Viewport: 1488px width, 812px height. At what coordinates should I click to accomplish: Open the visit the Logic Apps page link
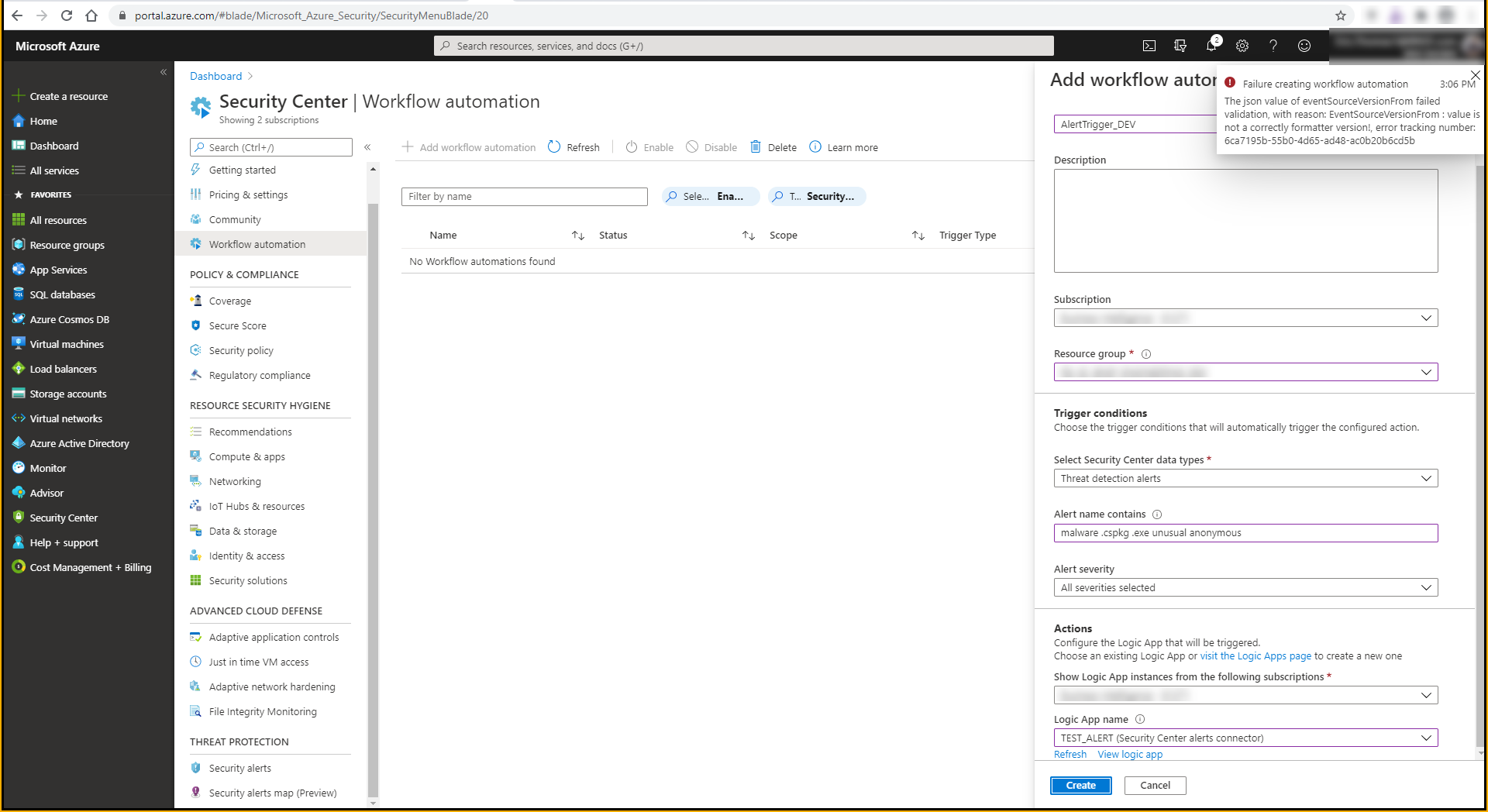click(1255, 655)
